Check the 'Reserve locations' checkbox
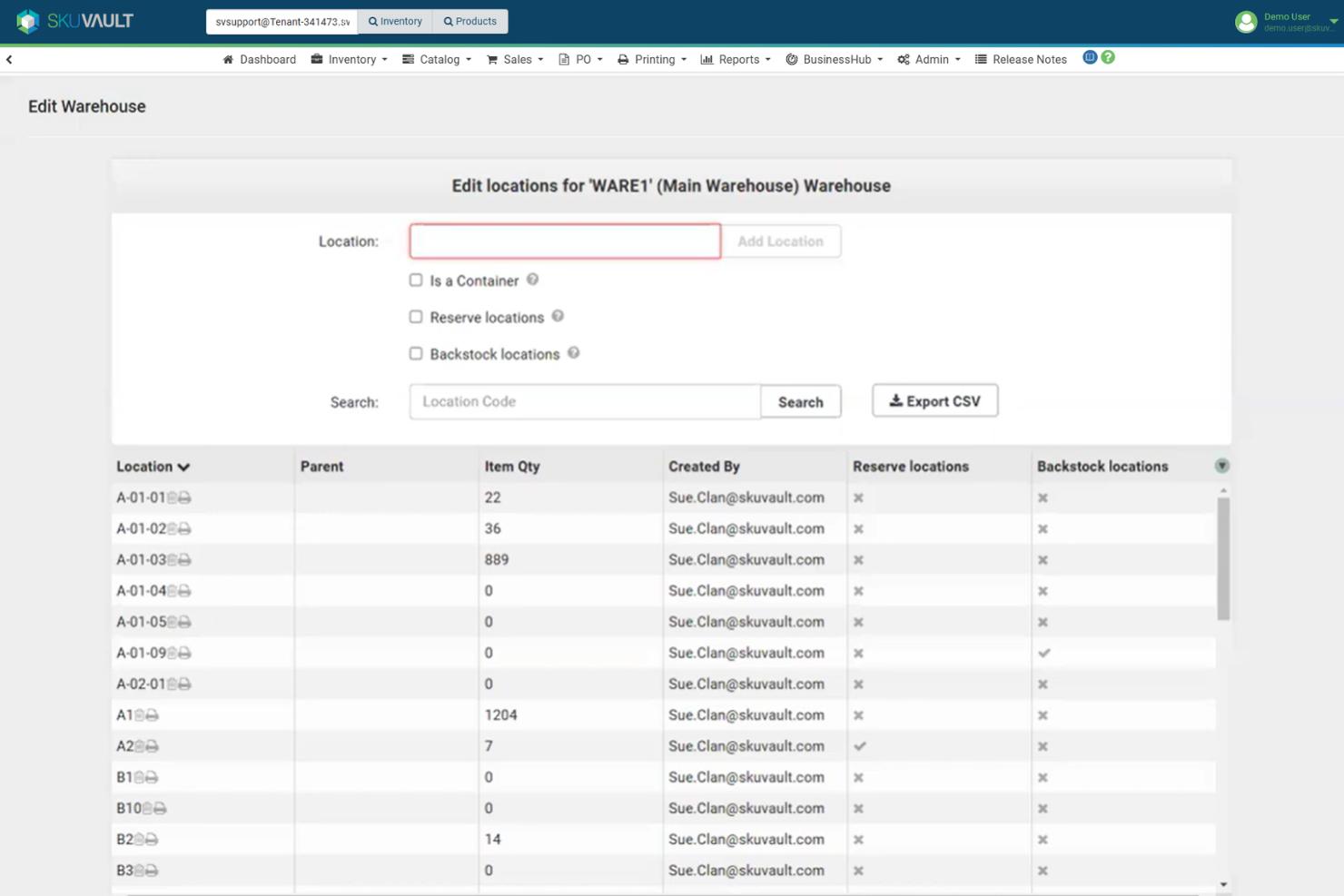Screen dimensions: 1344x896 (416, 317)
